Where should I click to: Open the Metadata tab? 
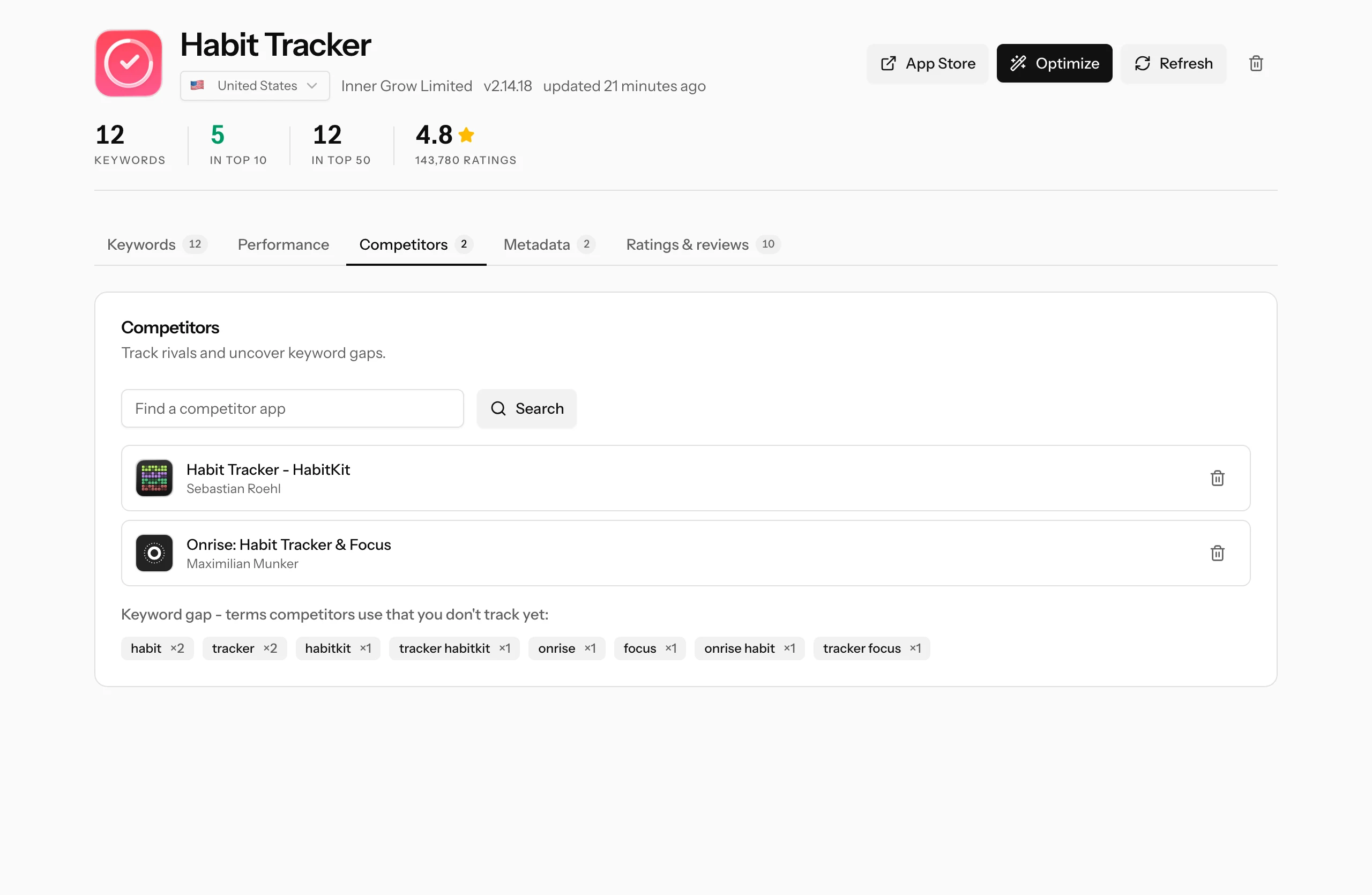click(549, 244)
